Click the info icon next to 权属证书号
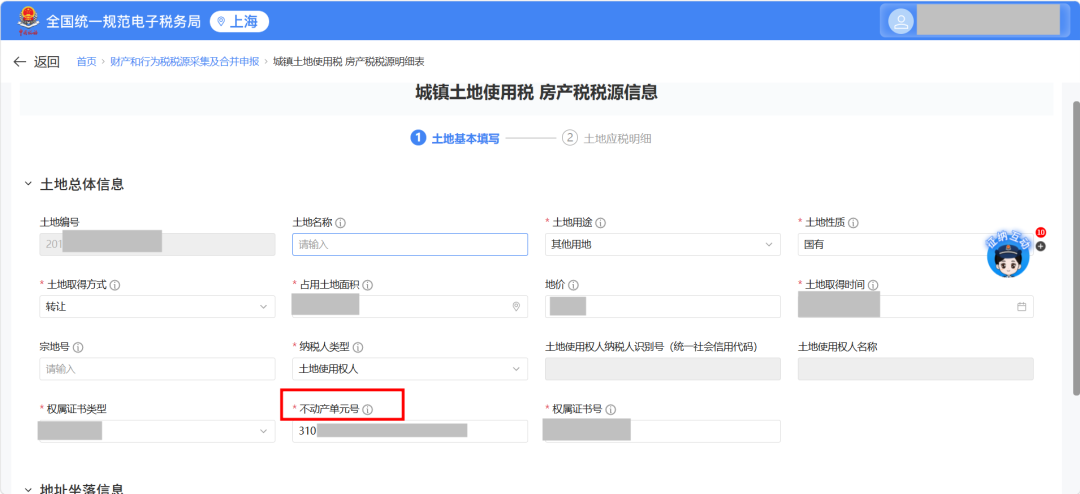Image resolution: width=1080 pixels, height=494 pixels. 610,409
